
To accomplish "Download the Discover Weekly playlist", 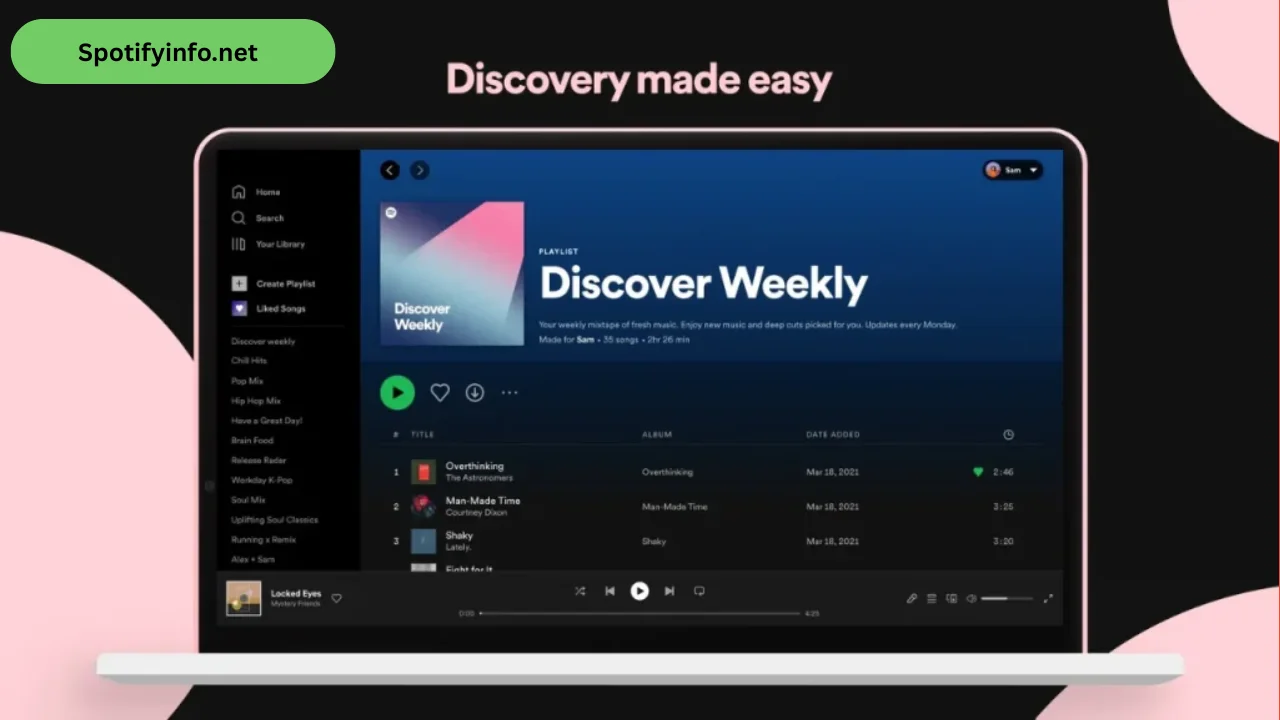I will click(x=475, y=393).
